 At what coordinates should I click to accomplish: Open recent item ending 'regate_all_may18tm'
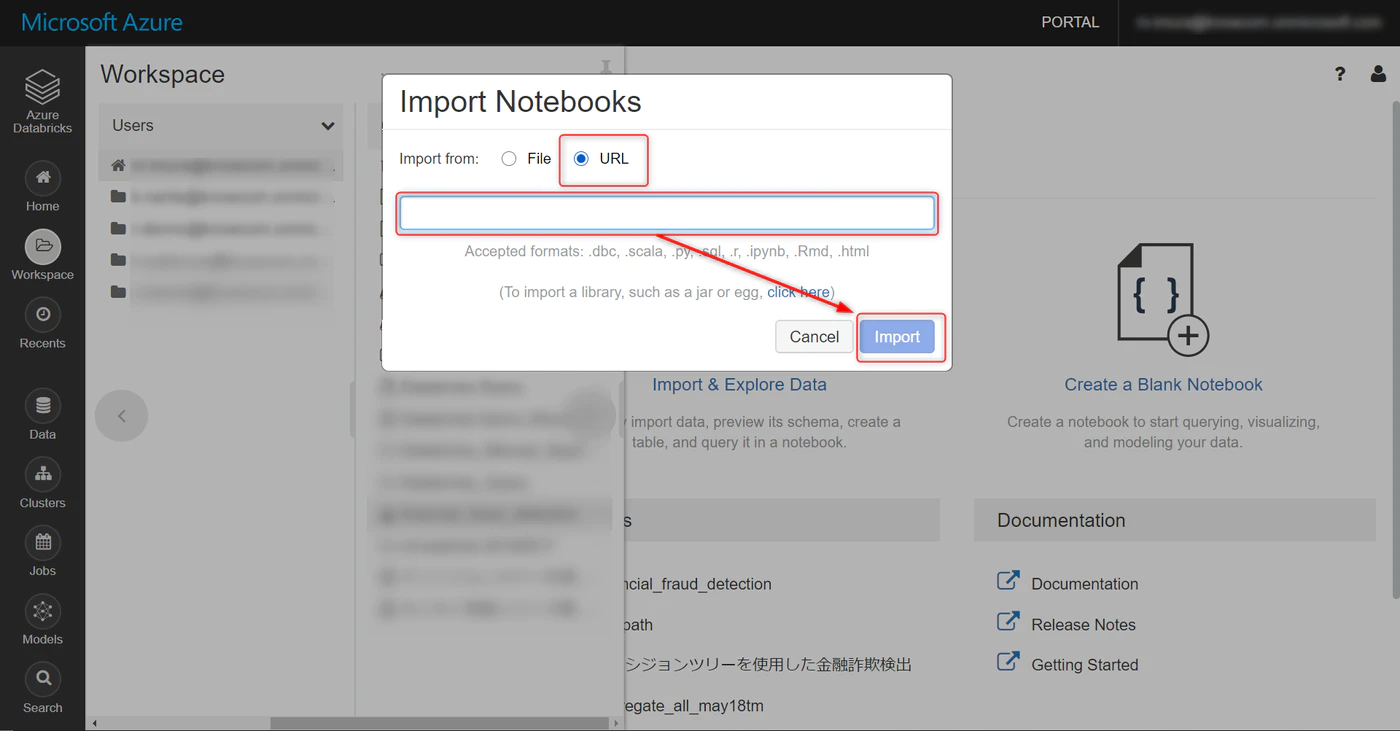coord(694,706)
